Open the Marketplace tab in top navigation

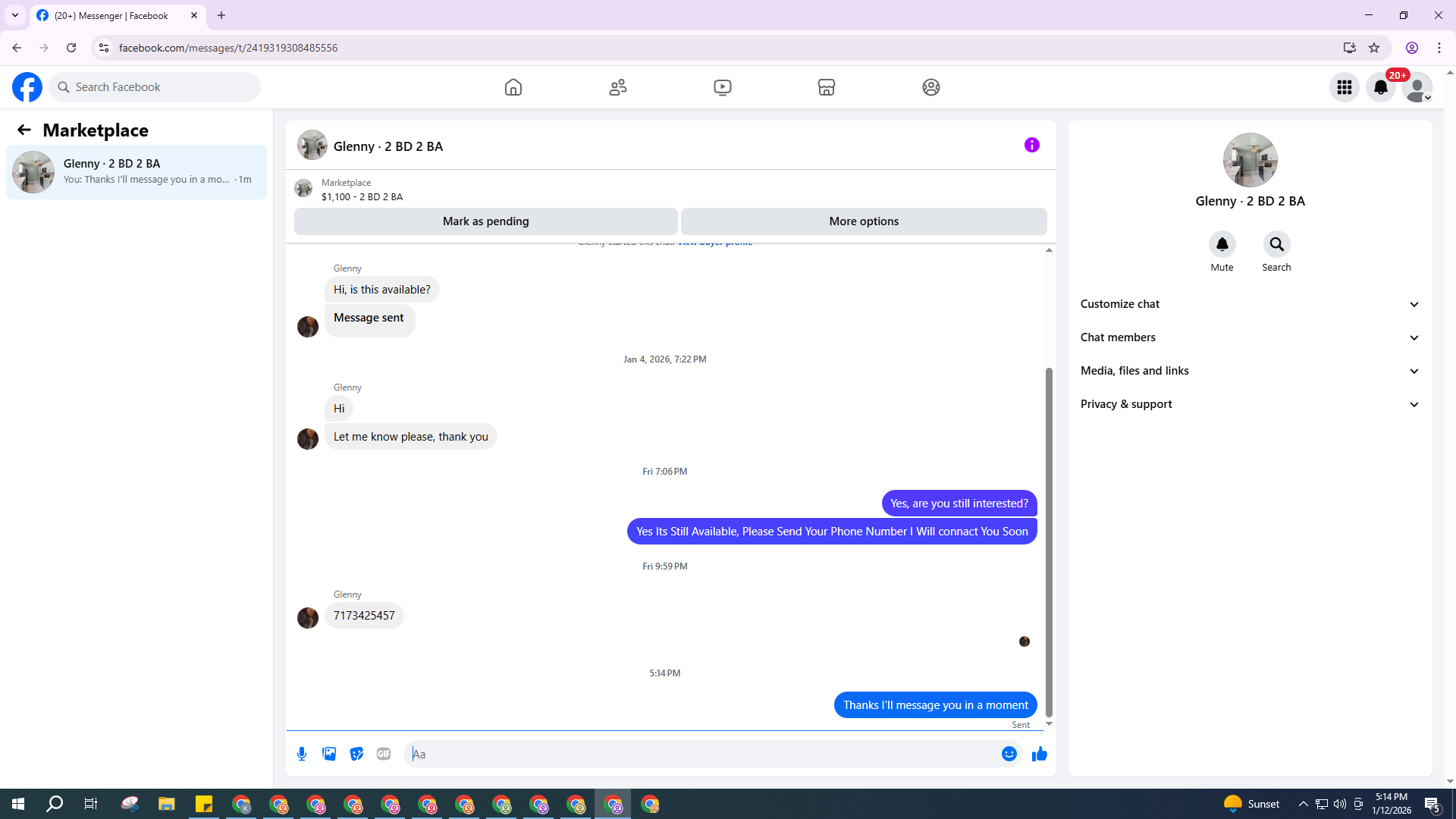(827, 87)
